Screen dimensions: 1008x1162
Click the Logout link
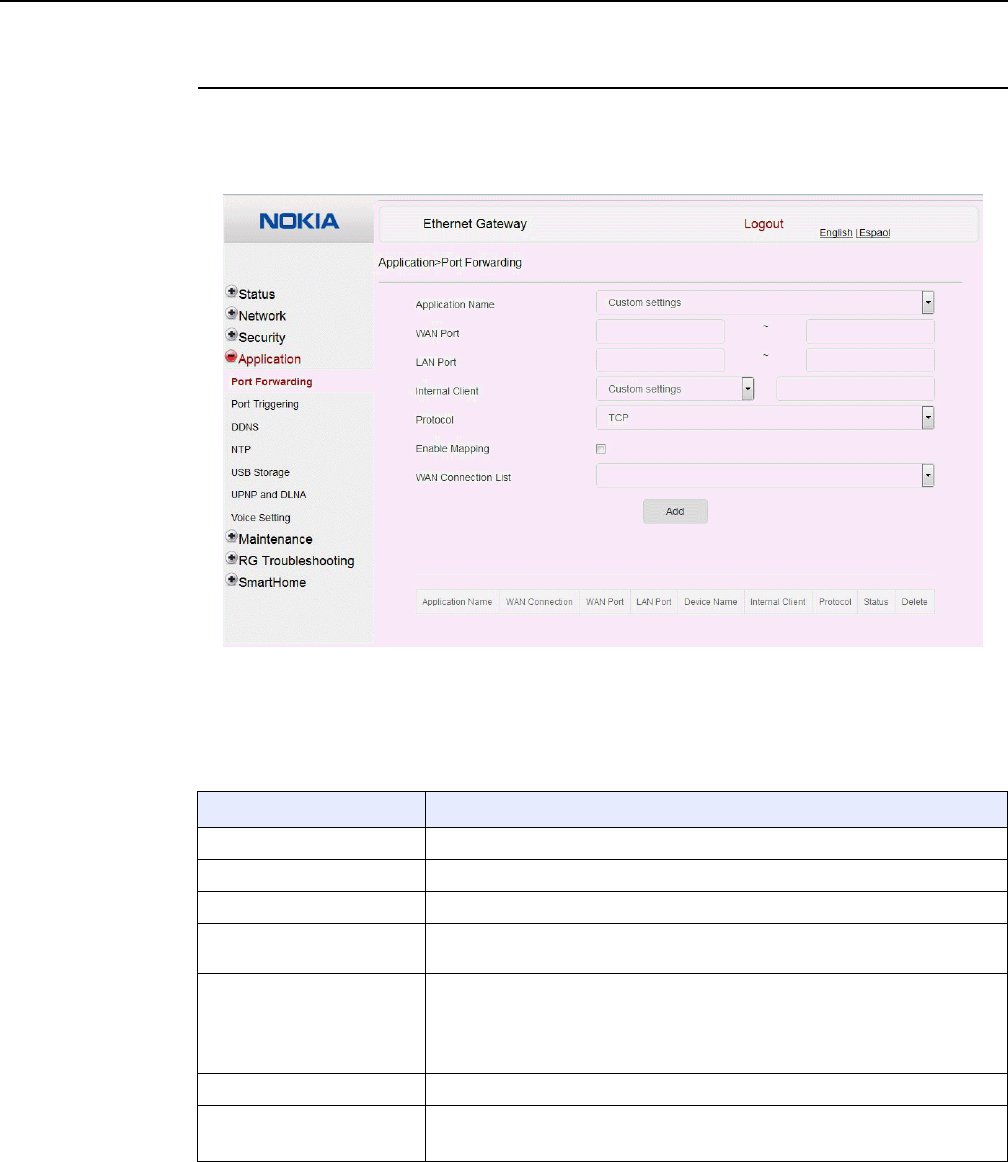(x=763, y=224)
